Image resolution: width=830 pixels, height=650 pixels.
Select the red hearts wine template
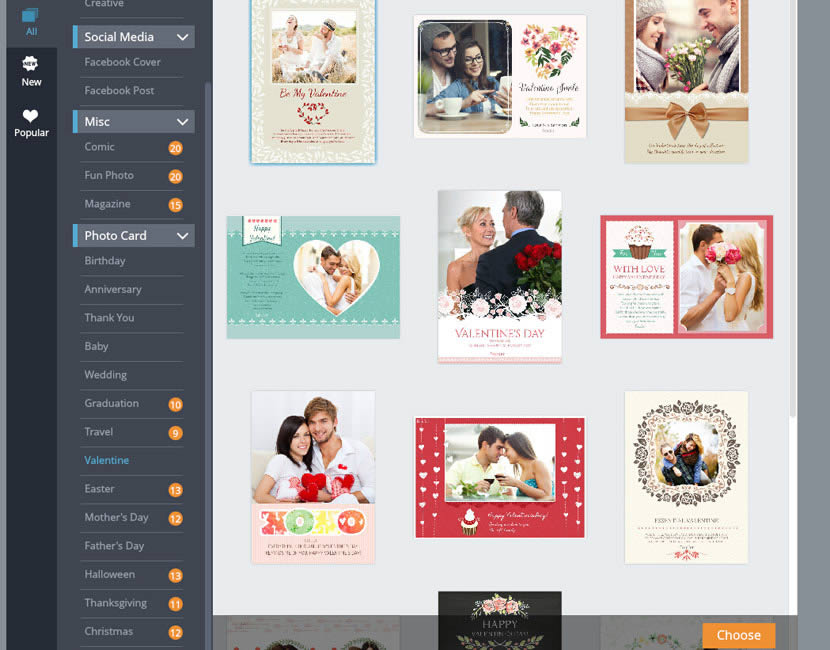[x=500, y=477]
